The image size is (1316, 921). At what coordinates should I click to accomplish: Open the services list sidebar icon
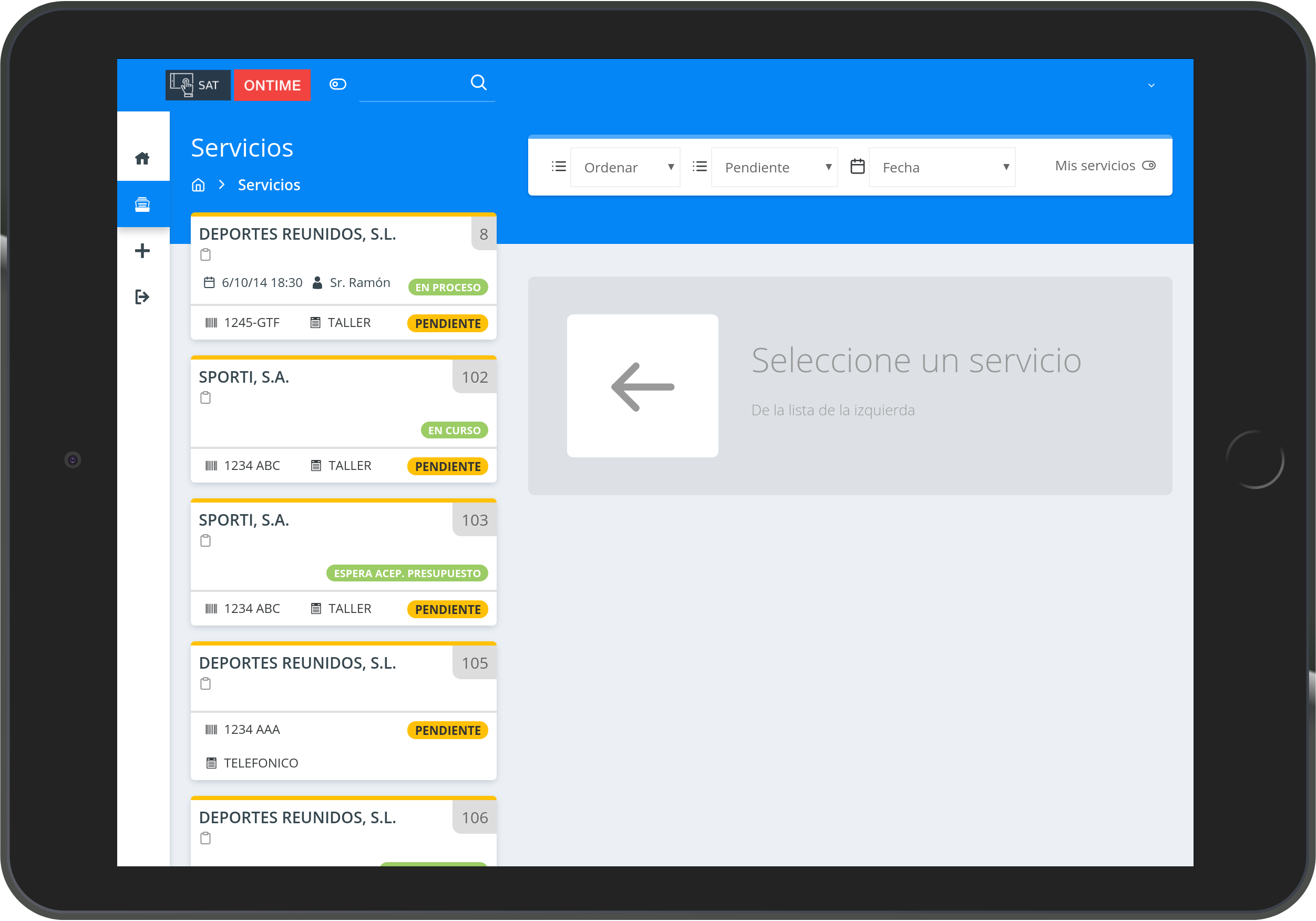142,204
